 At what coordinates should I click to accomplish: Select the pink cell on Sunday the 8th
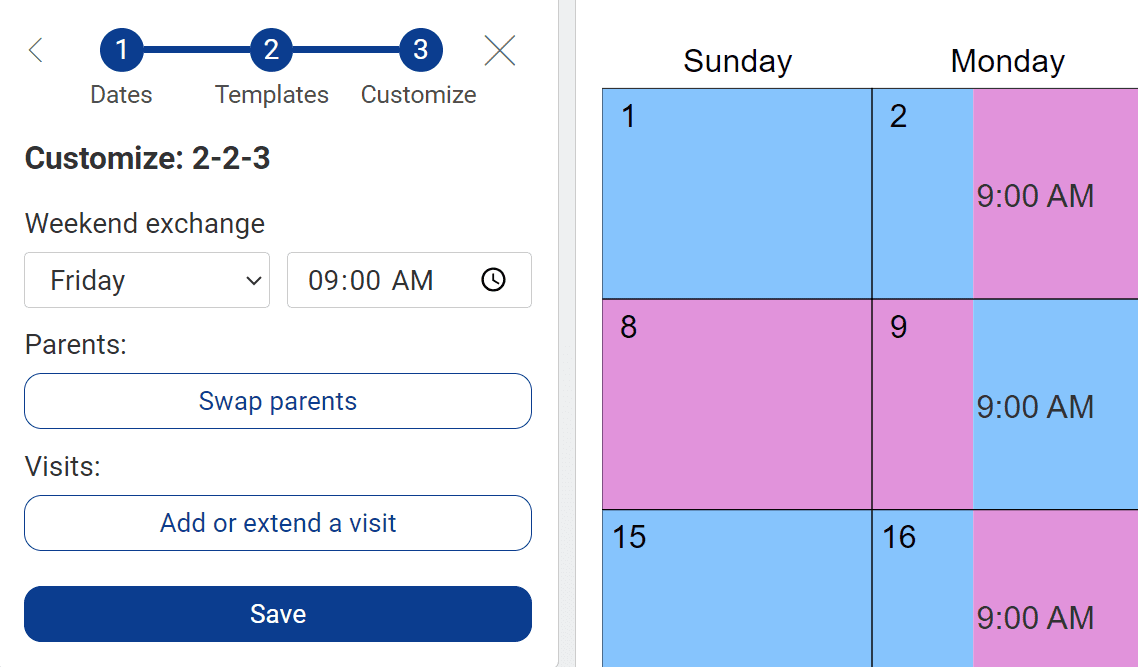click(x=737, y=405)
